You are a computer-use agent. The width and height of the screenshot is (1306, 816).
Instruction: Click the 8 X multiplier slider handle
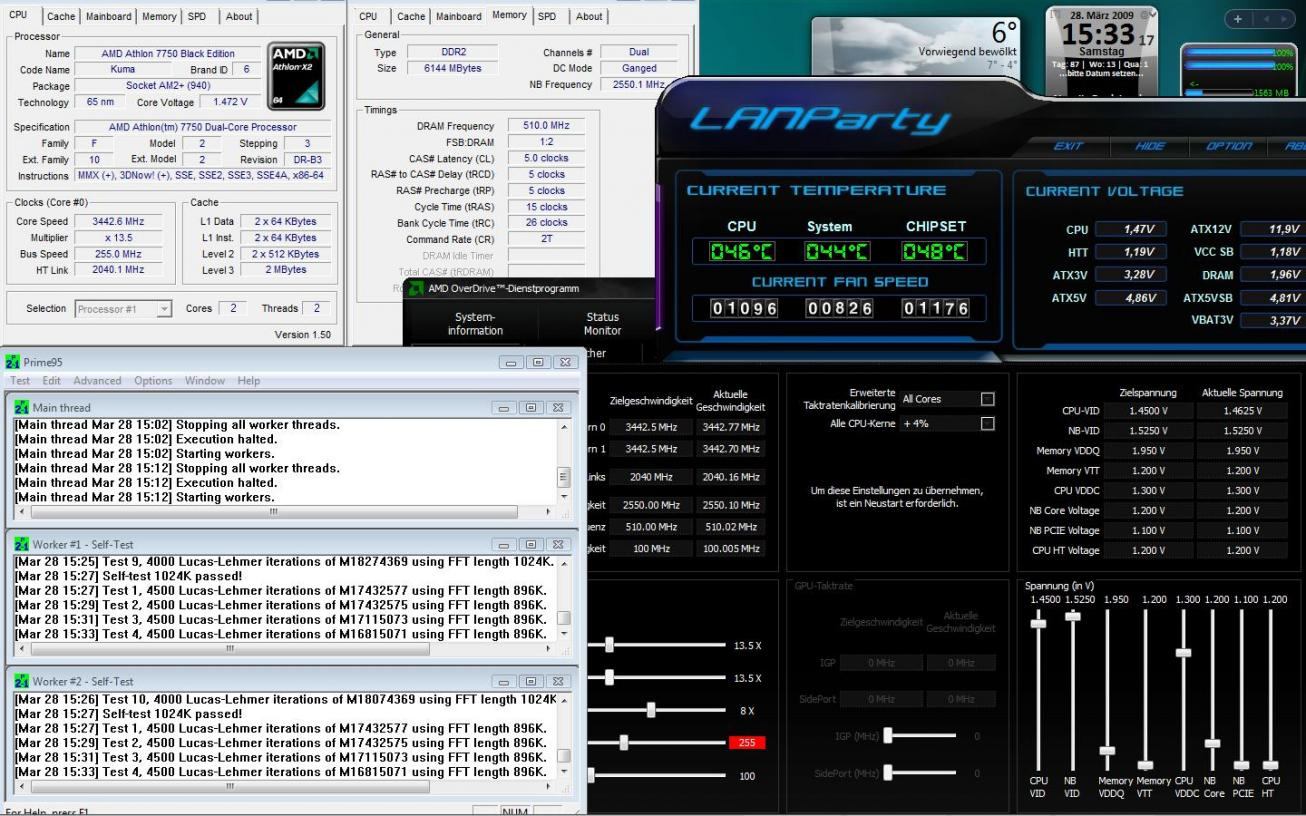pyautogui.click(x=651, y=709)
